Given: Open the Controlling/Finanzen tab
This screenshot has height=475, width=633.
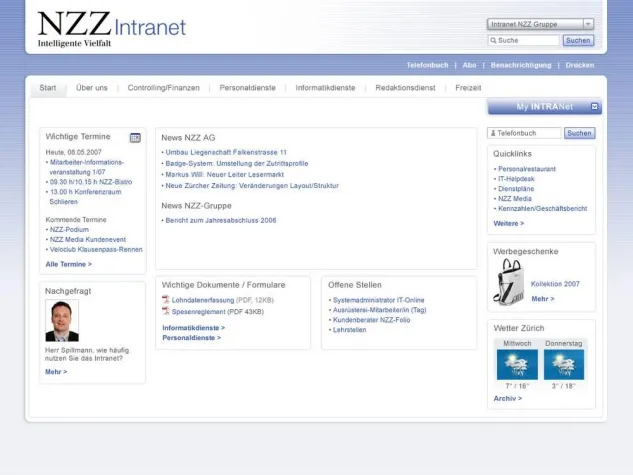Looking at the screenshot, I should (x=163, y=88).
